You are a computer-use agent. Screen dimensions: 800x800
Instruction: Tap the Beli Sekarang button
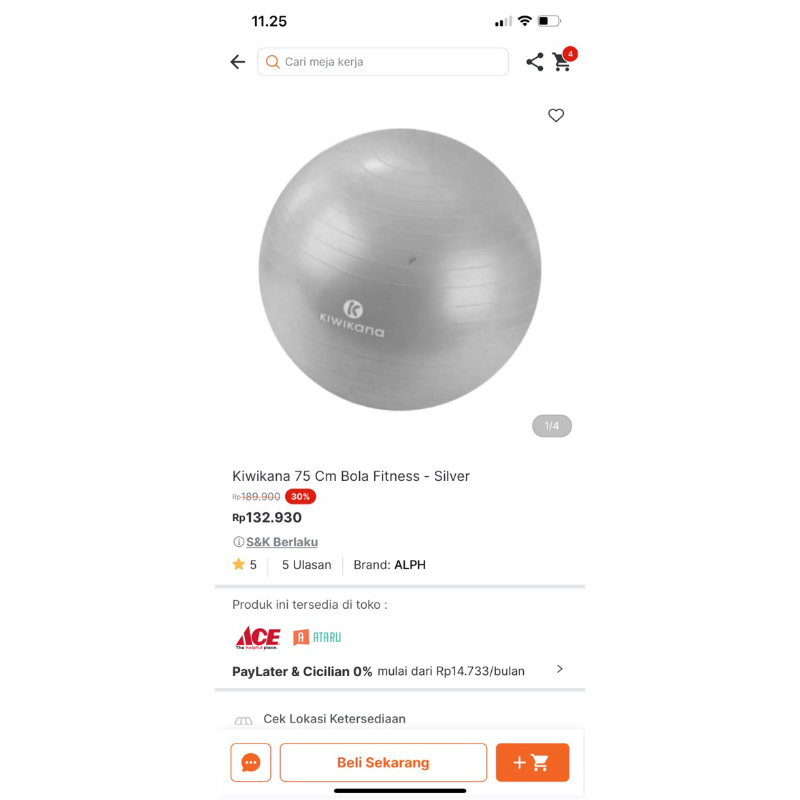pyautogui.click(x=383, y=762)
